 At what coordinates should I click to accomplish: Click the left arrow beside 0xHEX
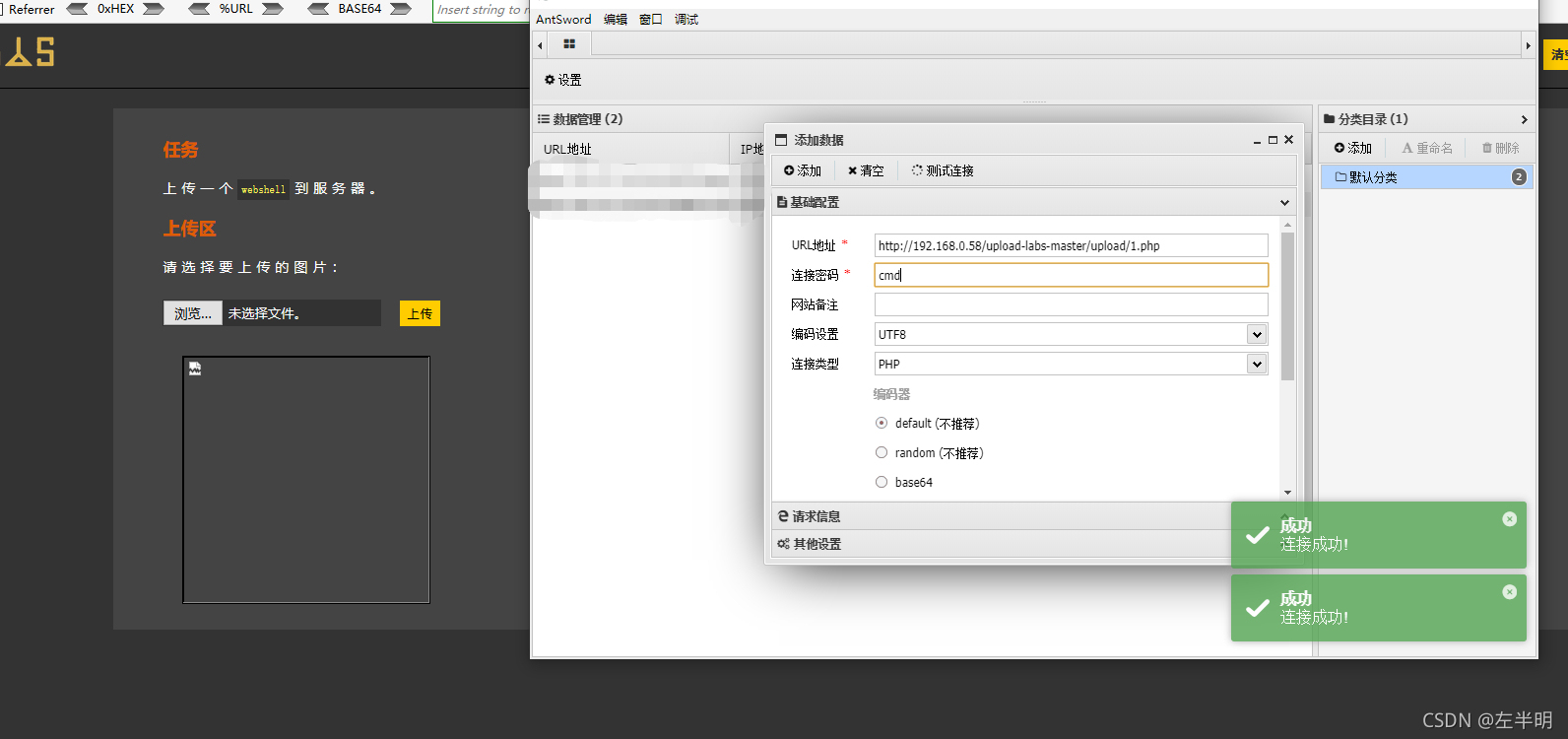[x=77, y=9]
